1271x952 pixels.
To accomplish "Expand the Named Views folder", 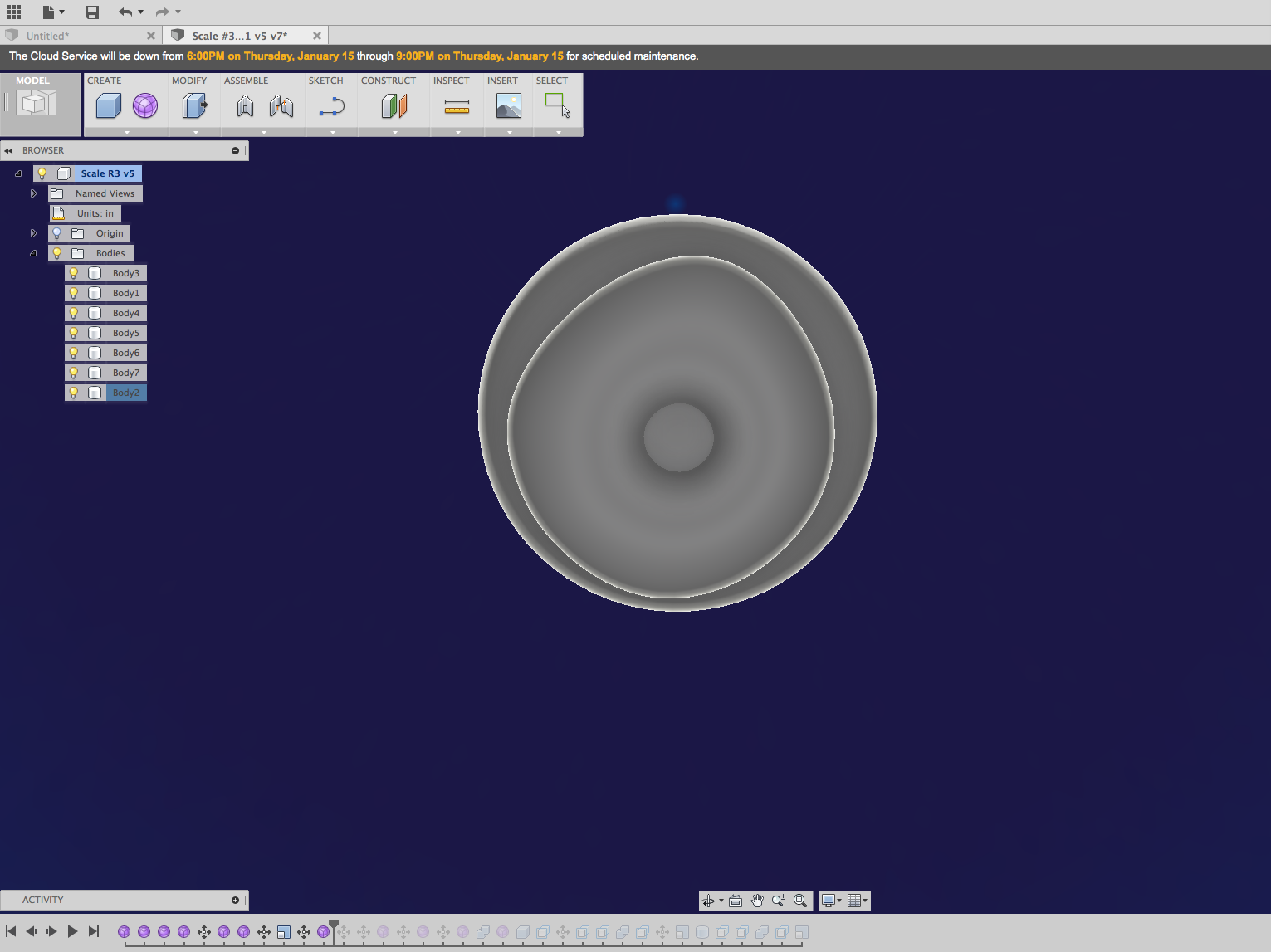I will click(x=33, y=193).
